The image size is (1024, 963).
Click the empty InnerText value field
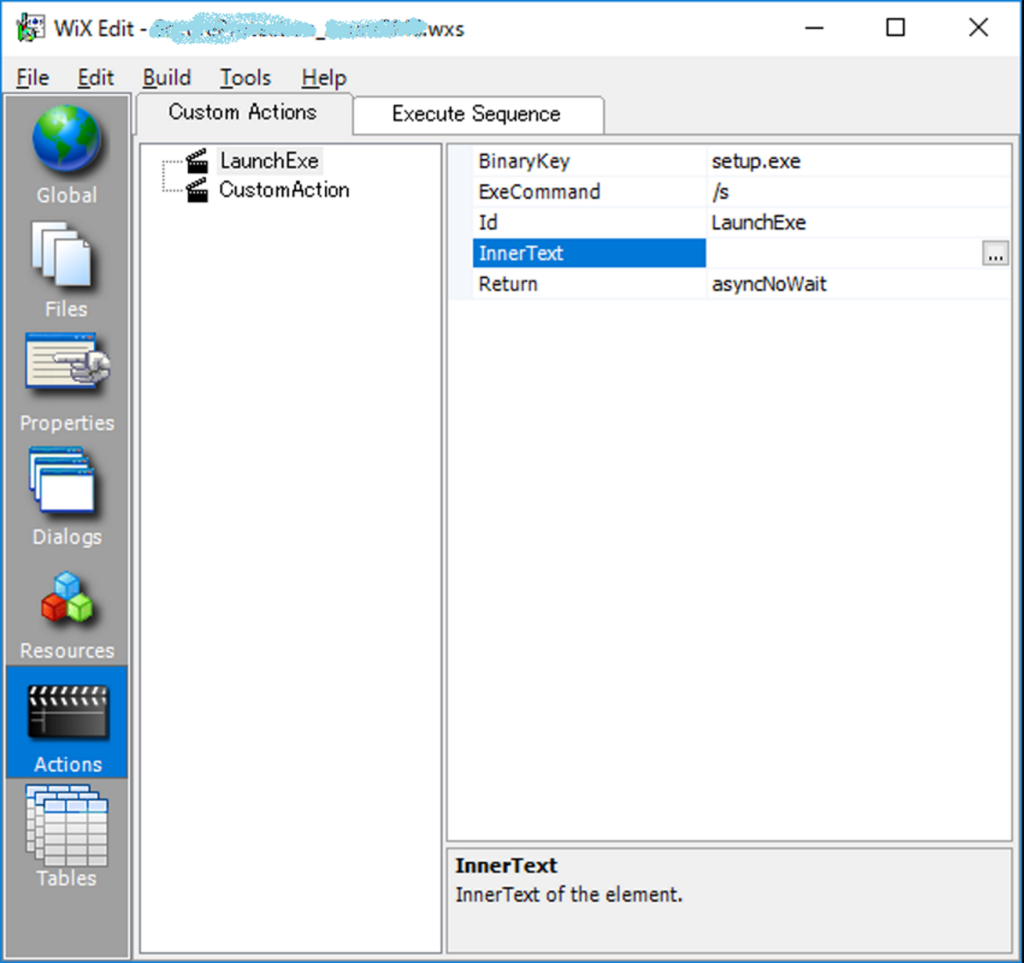844,253
